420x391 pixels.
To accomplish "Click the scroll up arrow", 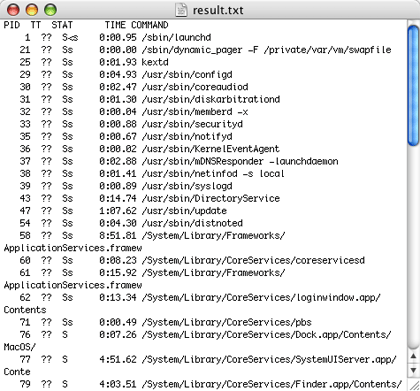I will 413,355.
